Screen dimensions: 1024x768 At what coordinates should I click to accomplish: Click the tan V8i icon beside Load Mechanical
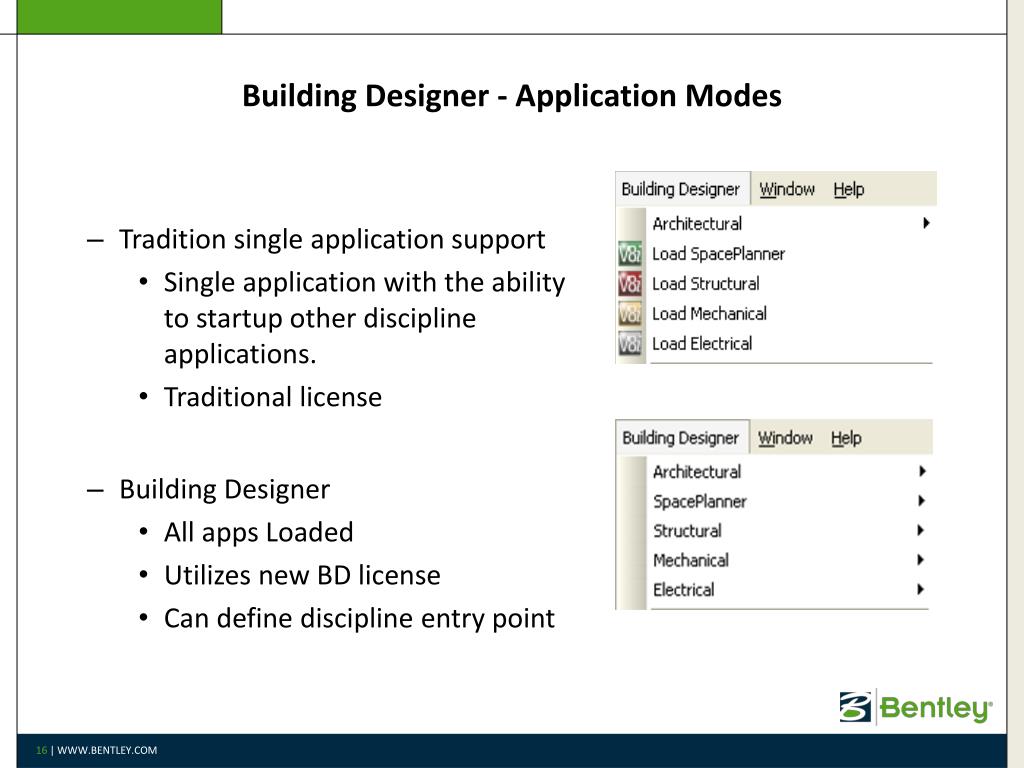(630, 313)
